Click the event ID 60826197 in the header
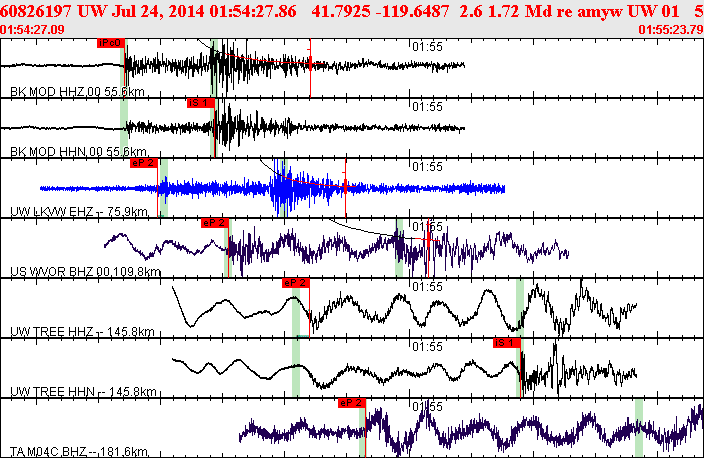 (35, 11)
